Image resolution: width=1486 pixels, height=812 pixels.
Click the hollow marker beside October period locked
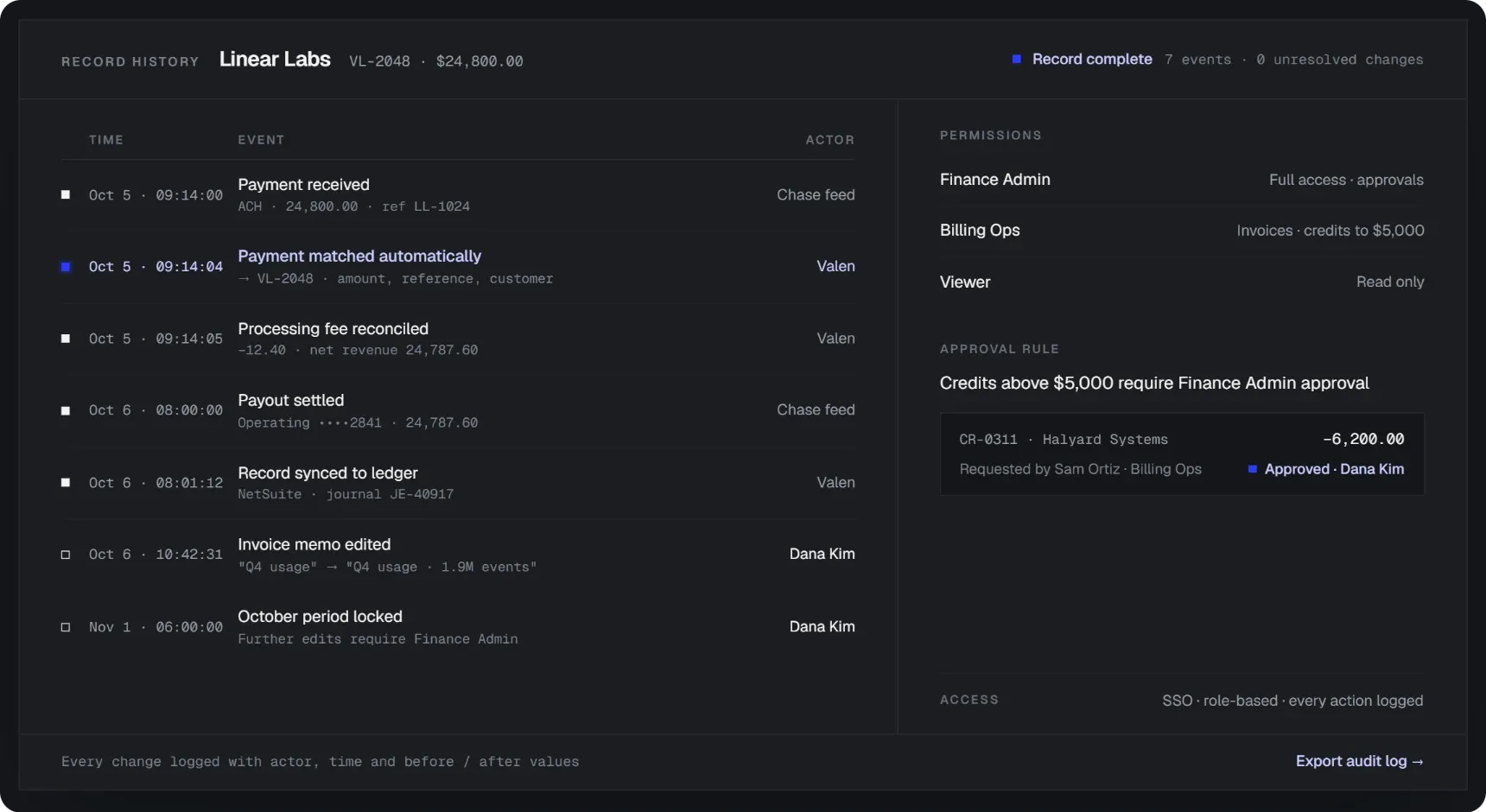click(x=66, y=627)
